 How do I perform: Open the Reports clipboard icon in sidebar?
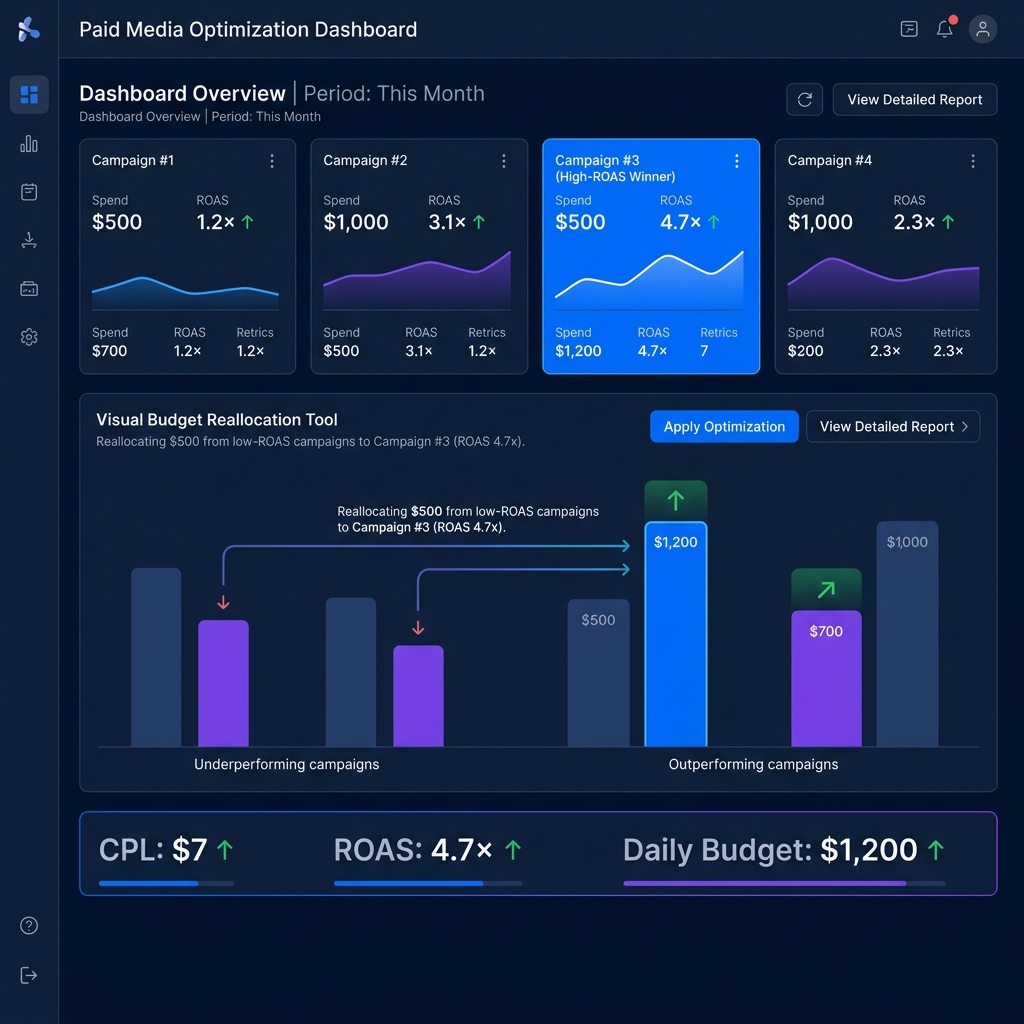point(28,191)
